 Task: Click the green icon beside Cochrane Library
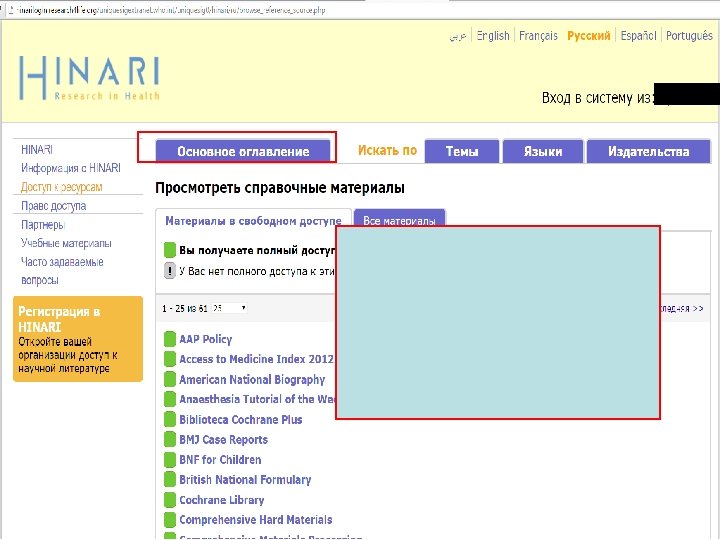(x=170, y=500)
